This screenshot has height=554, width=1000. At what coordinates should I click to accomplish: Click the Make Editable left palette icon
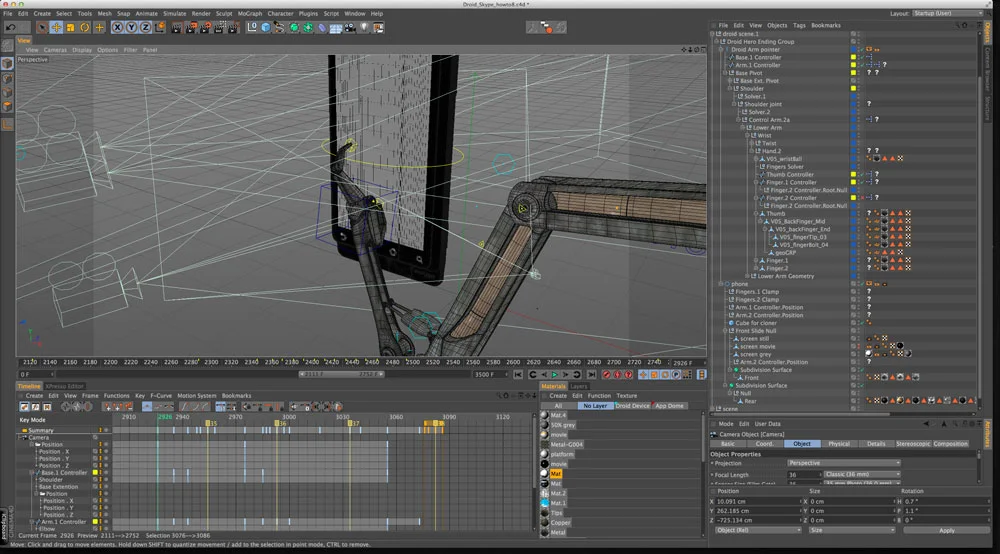[x=8, y=46]
